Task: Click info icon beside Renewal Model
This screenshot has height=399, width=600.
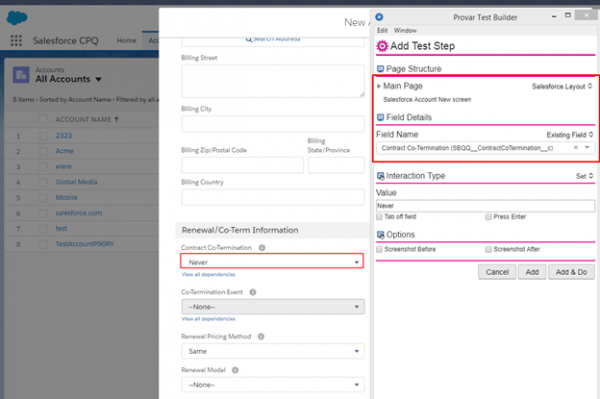Action: point(235,370)
